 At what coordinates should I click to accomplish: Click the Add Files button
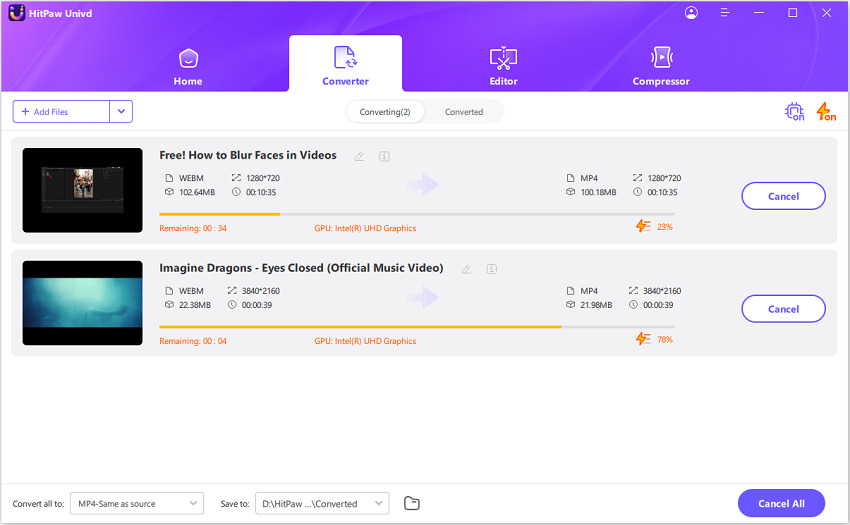click(x=61, y=112)
